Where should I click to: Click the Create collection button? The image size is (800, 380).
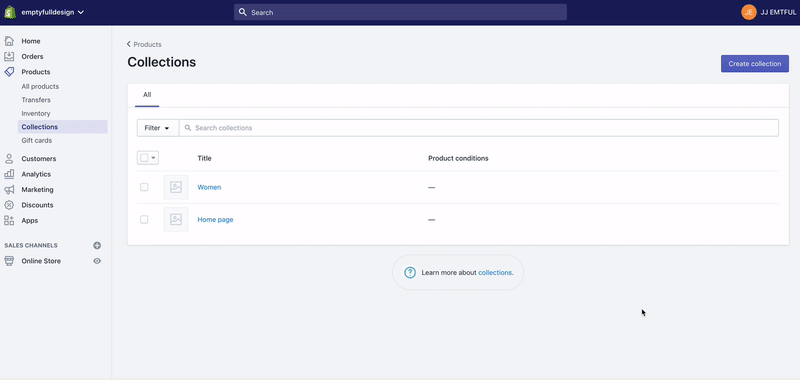coord(755,64)
